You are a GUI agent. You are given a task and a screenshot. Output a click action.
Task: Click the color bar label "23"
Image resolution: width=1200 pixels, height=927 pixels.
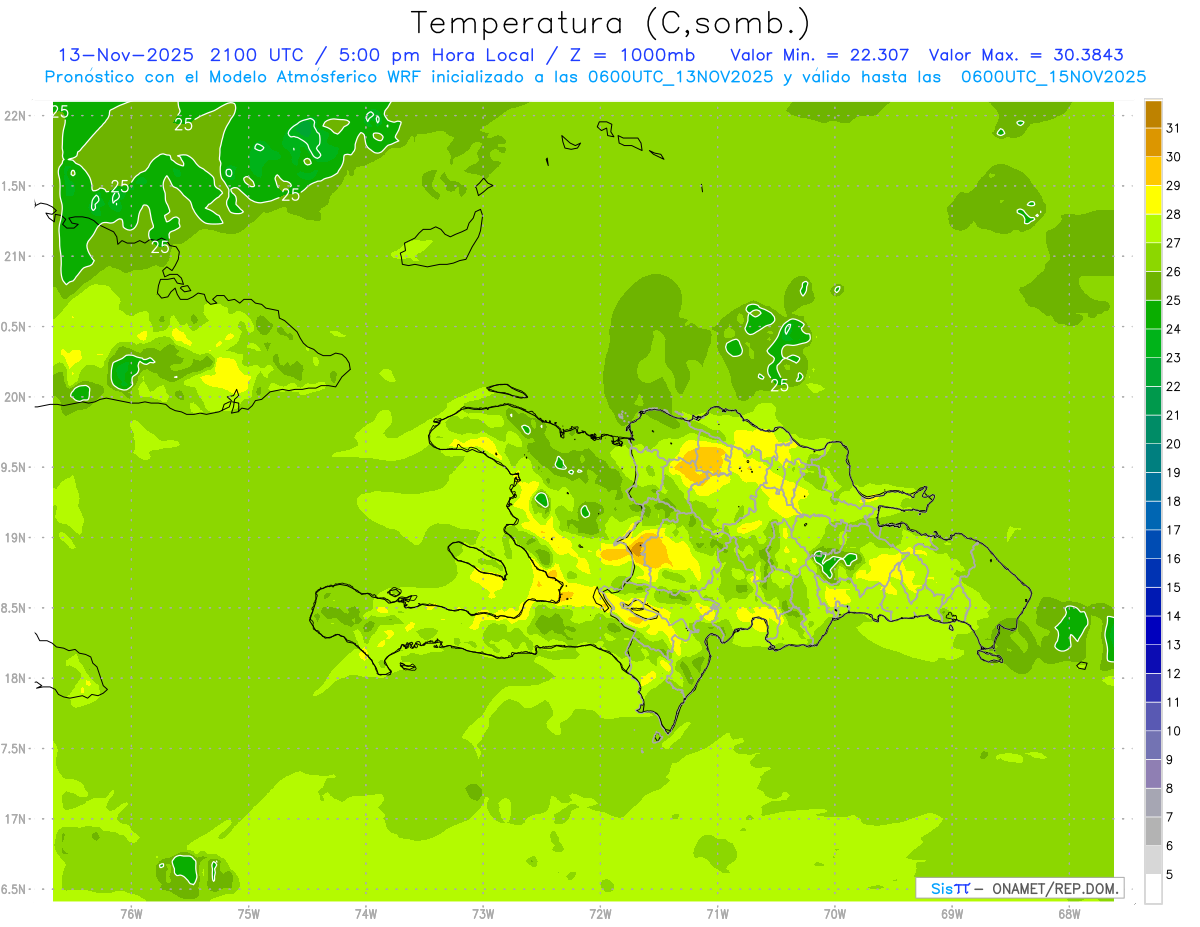[x=1173, y=358]
